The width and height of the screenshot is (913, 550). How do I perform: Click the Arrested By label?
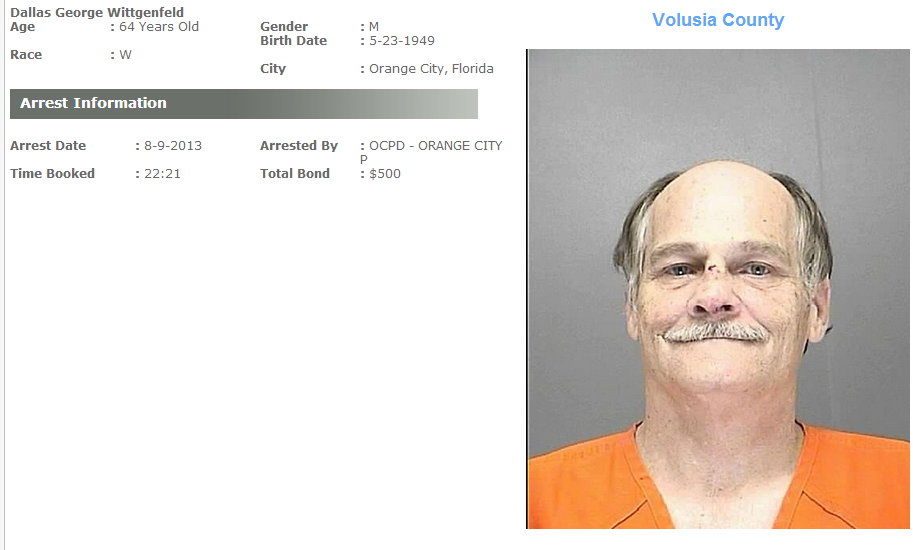click(x=299, y=146)
